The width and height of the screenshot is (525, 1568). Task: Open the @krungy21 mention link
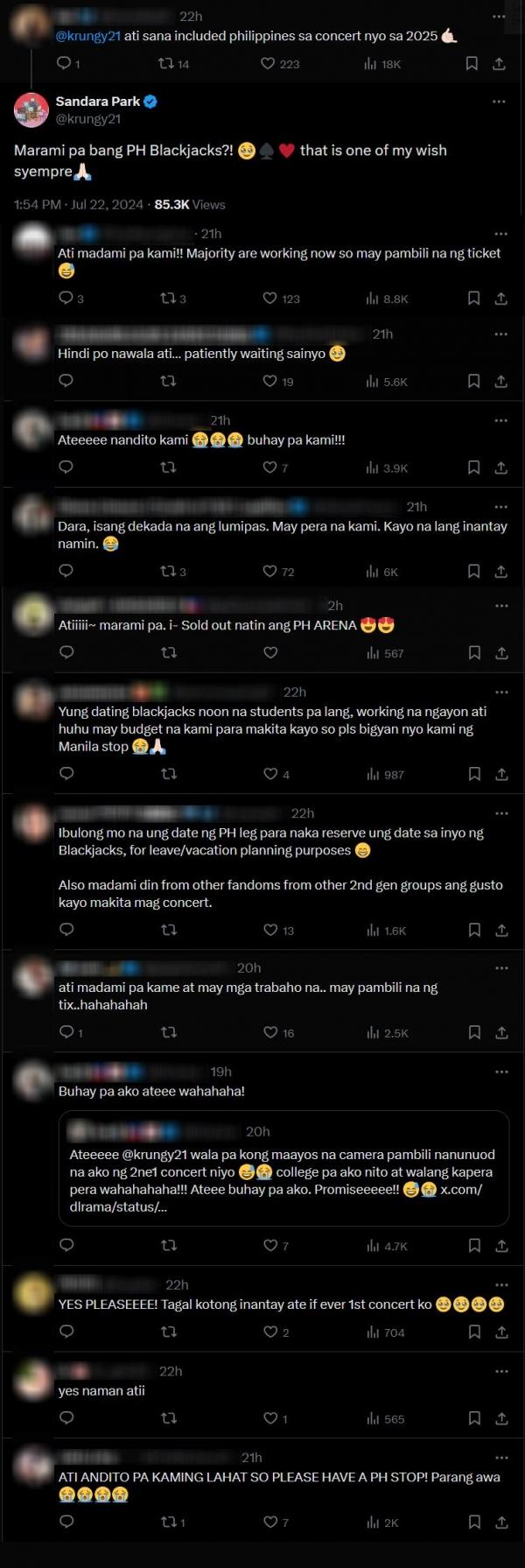click(x=87, y=36)
